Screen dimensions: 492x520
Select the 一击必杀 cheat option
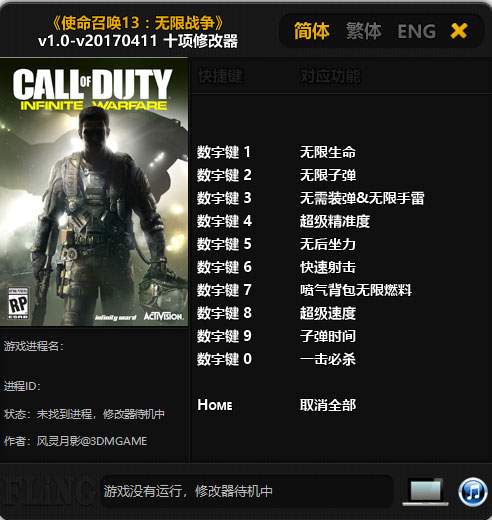coord(328,359)
